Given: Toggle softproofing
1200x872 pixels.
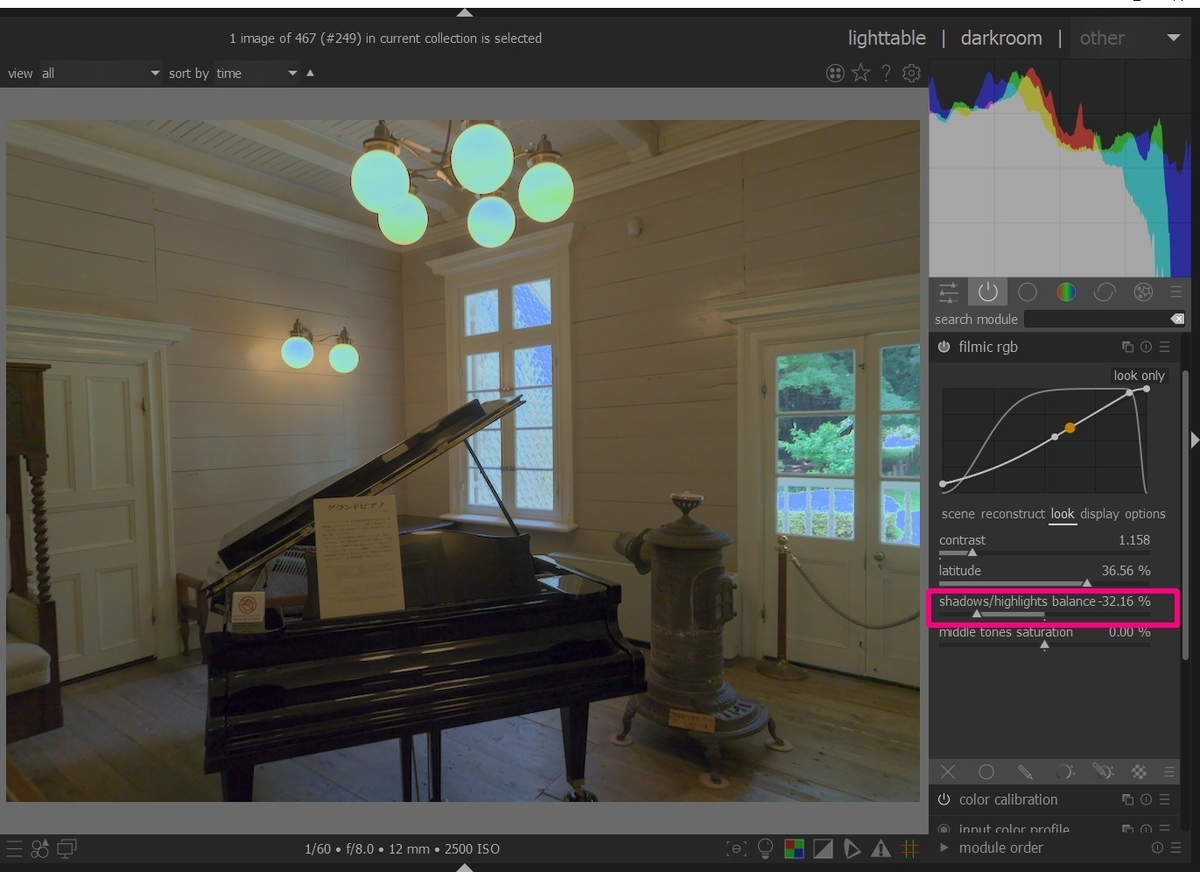Looking at the screenshot, I should [x=852, y=849].
